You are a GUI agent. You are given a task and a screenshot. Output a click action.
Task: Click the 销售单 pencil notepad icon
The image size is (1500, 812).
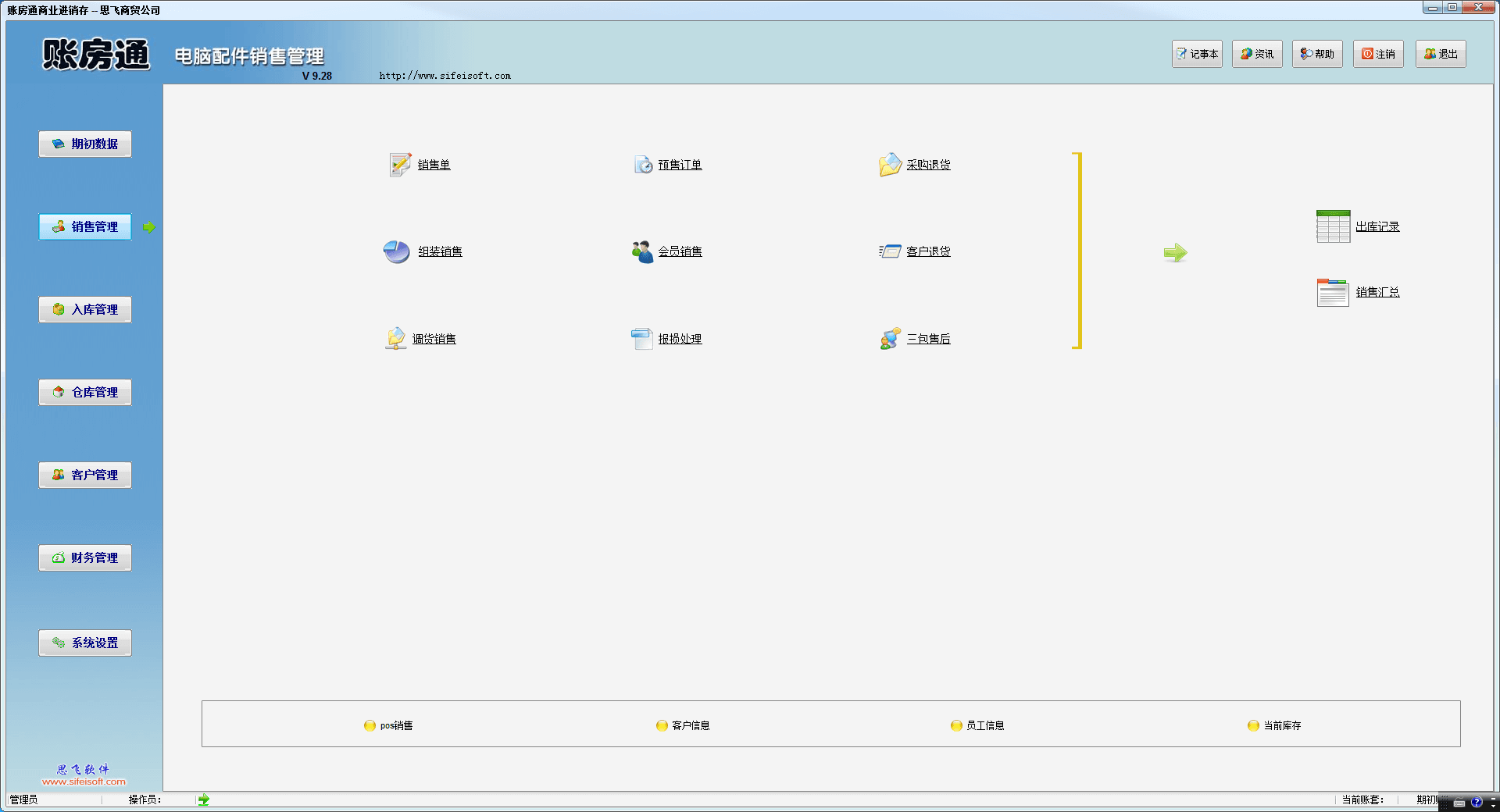[x=400, y=165]
